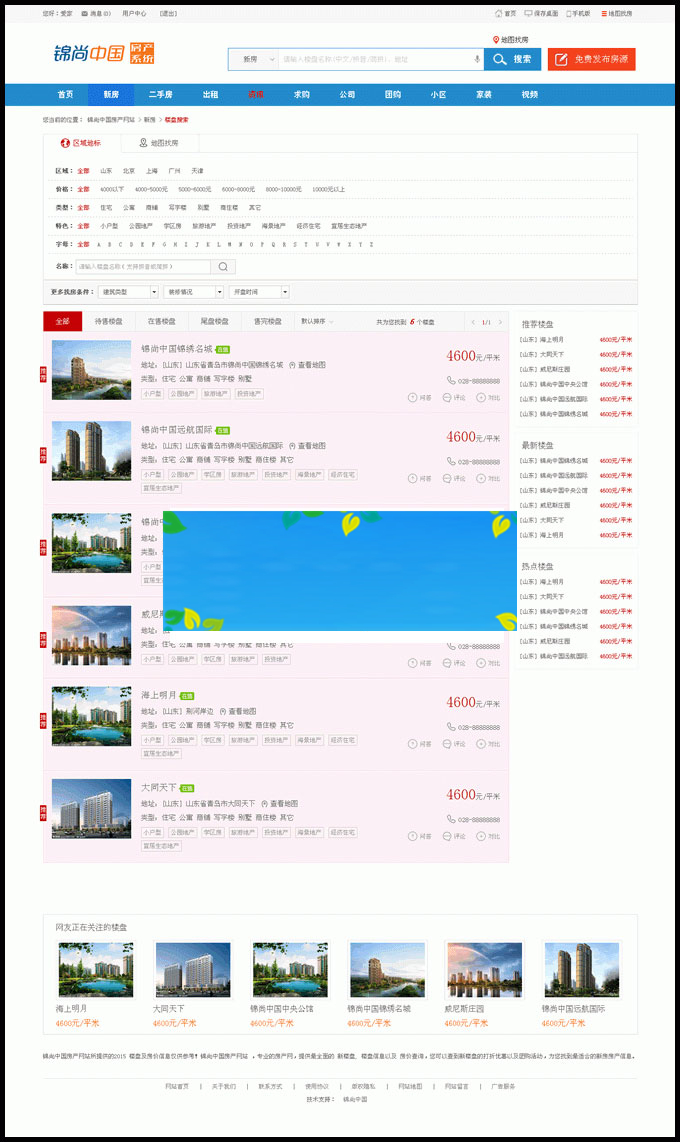Click the blue 搜索 search button
680x1142 pixels.
click(512, 59)
